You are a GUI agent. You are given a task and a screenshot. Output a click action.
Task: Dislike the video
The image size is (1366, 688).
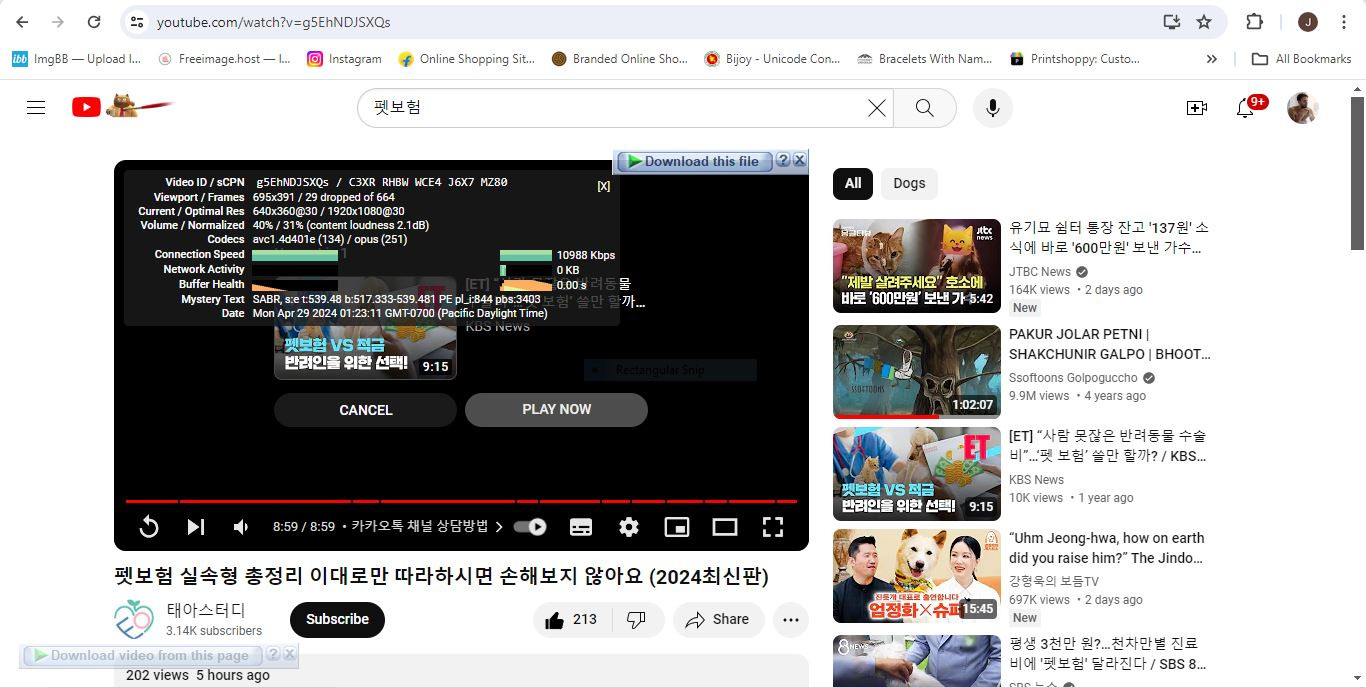point(636,620)
